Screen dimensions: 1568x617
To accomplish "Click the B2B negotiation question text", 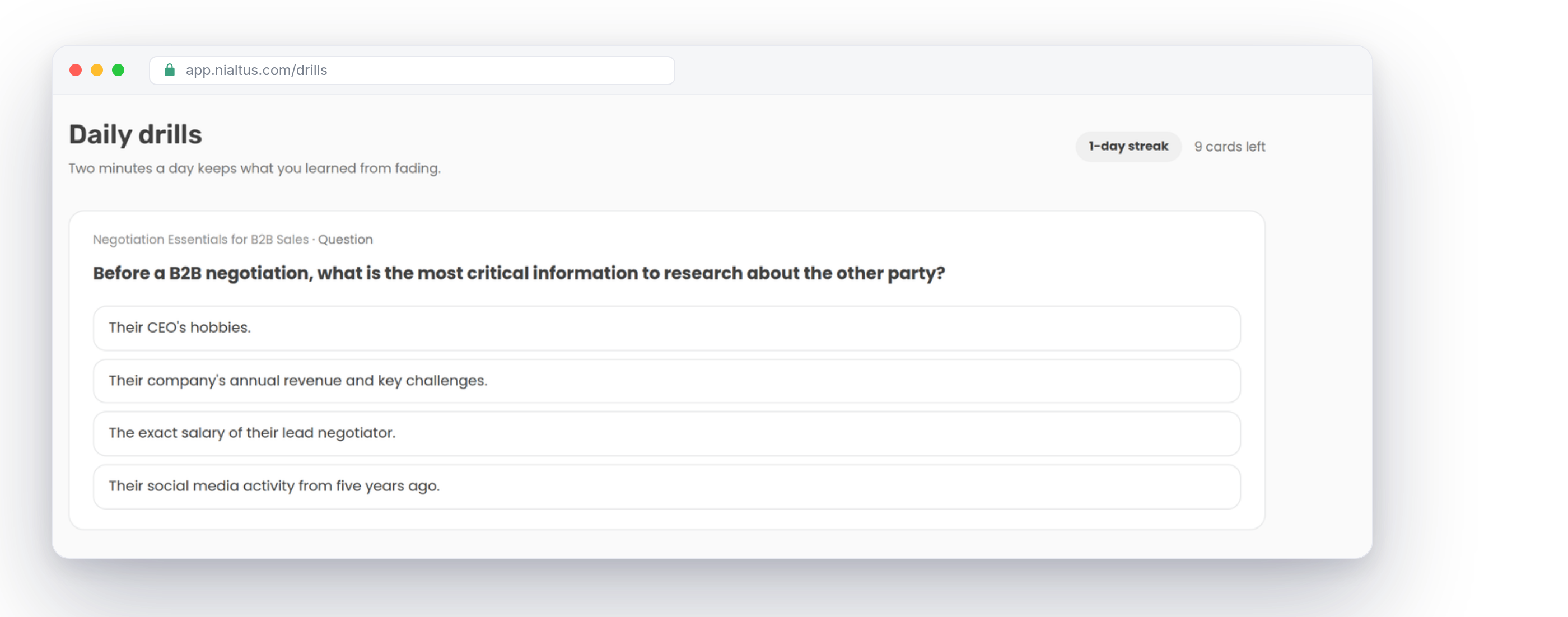I will point(519,273).
